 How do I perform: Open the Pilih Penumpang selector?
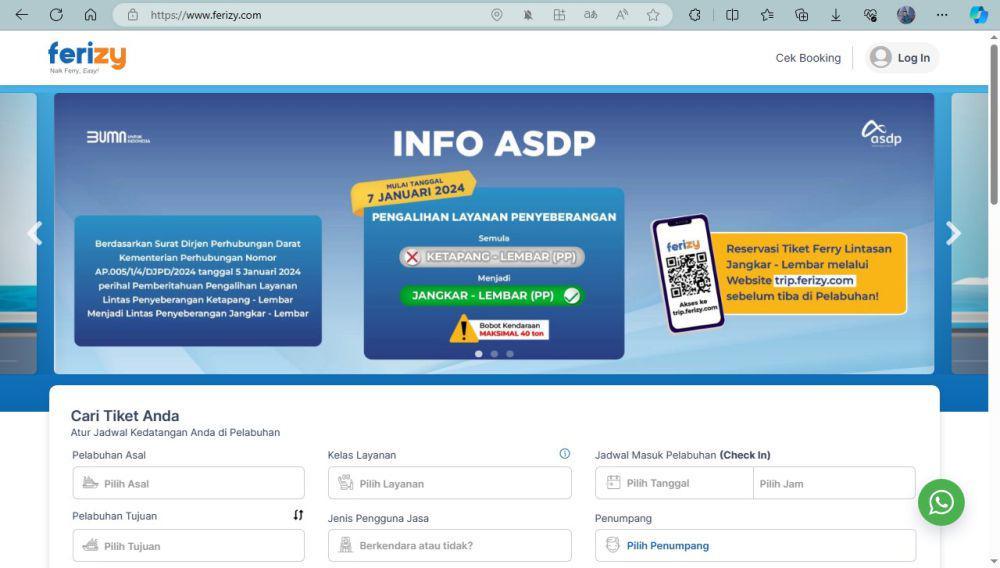[x=756, y=546]
